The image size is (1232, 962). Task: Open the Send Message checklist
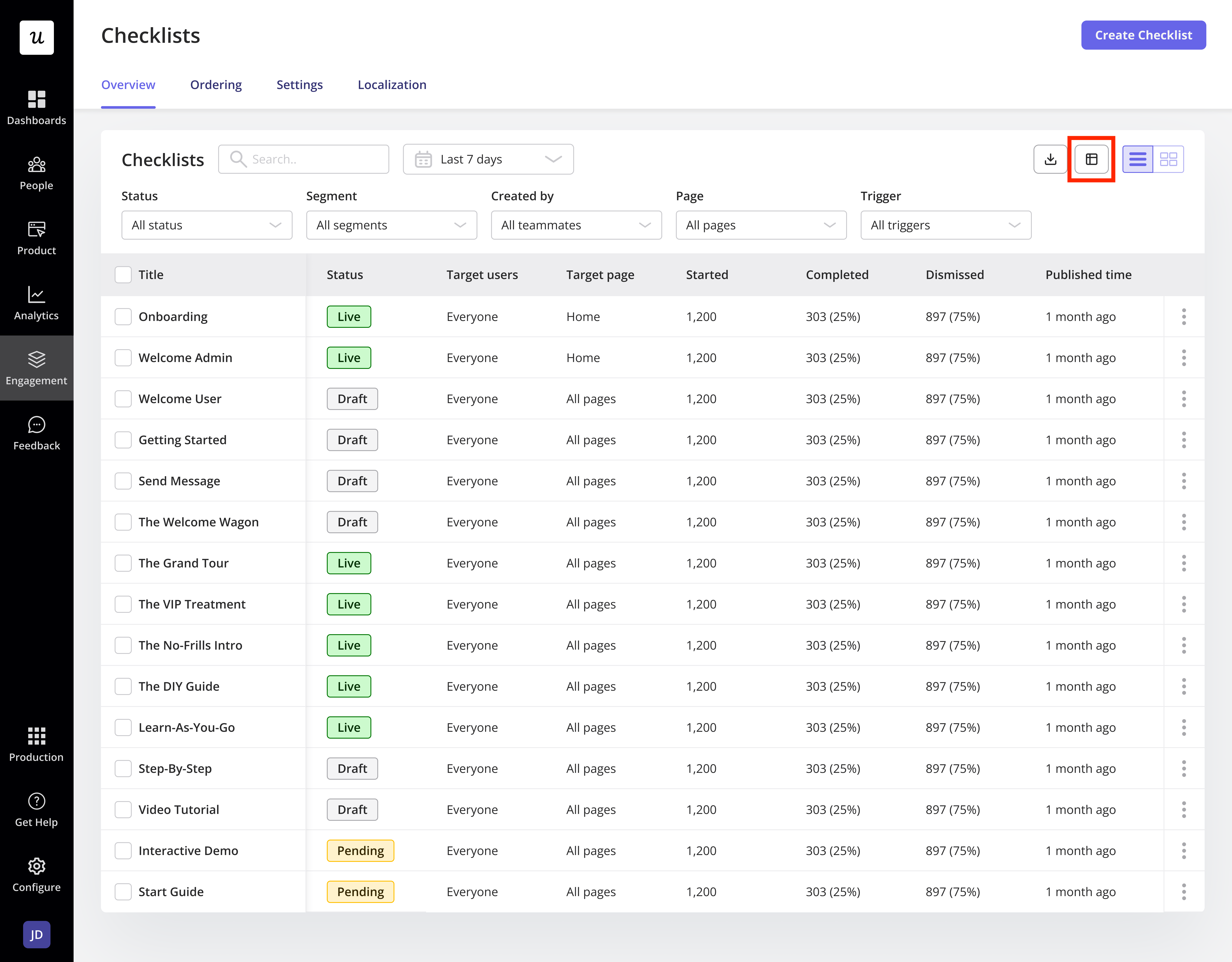179,481
